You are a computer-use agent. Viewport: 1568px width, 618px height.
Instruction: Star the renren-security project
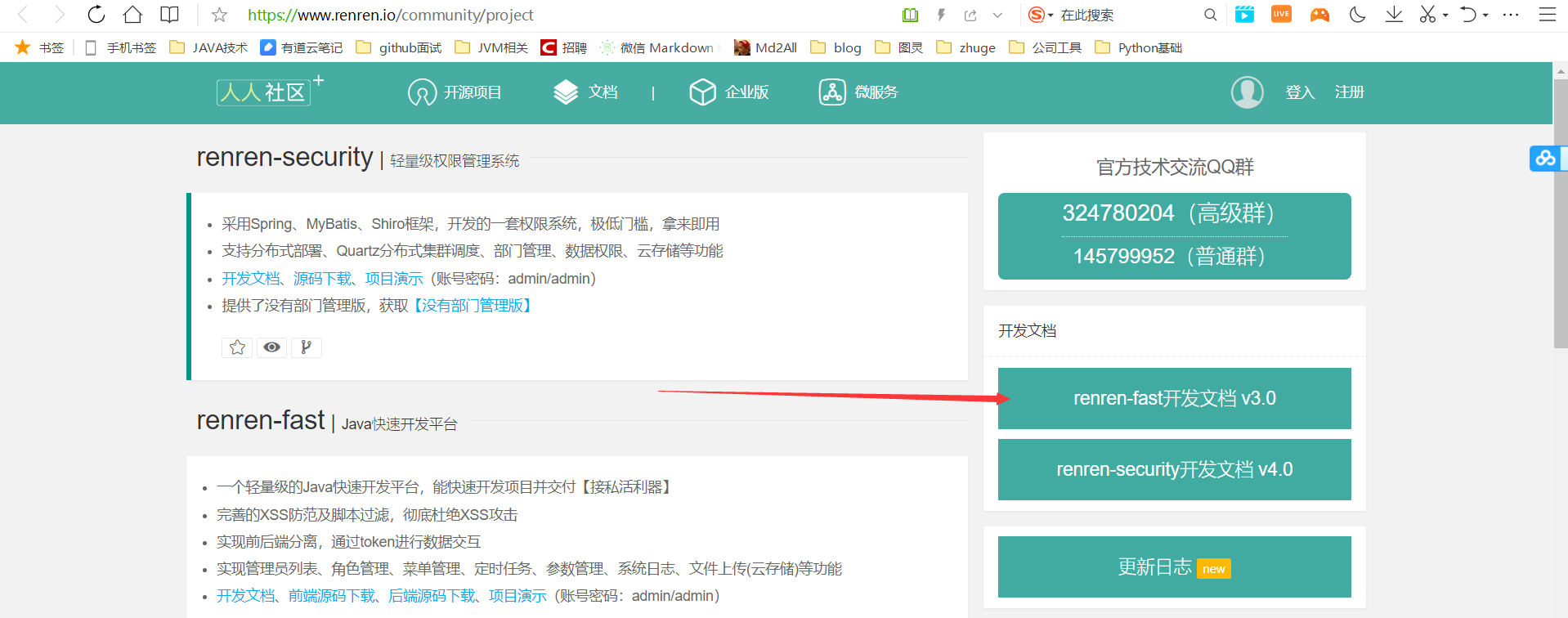(237, 347)
